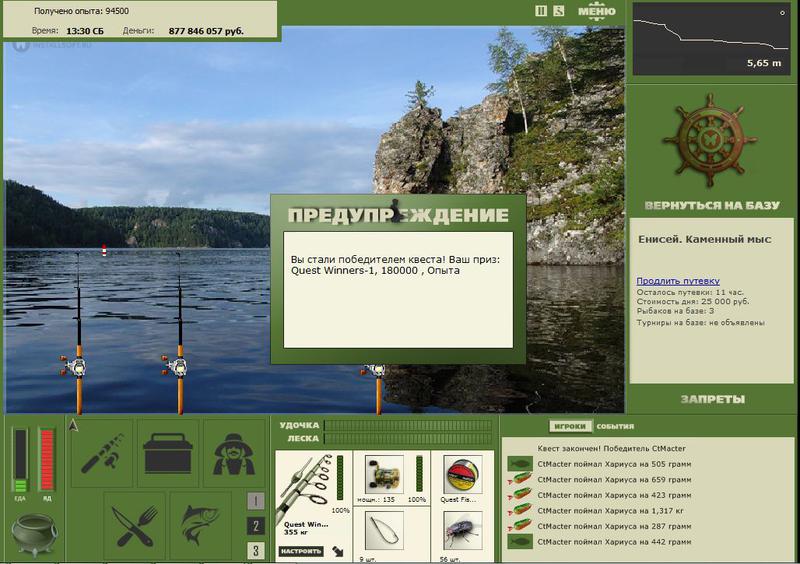The image size is (800, 564).
Task: Open the fish catch keepnet icon
Action: coord(201,526)
